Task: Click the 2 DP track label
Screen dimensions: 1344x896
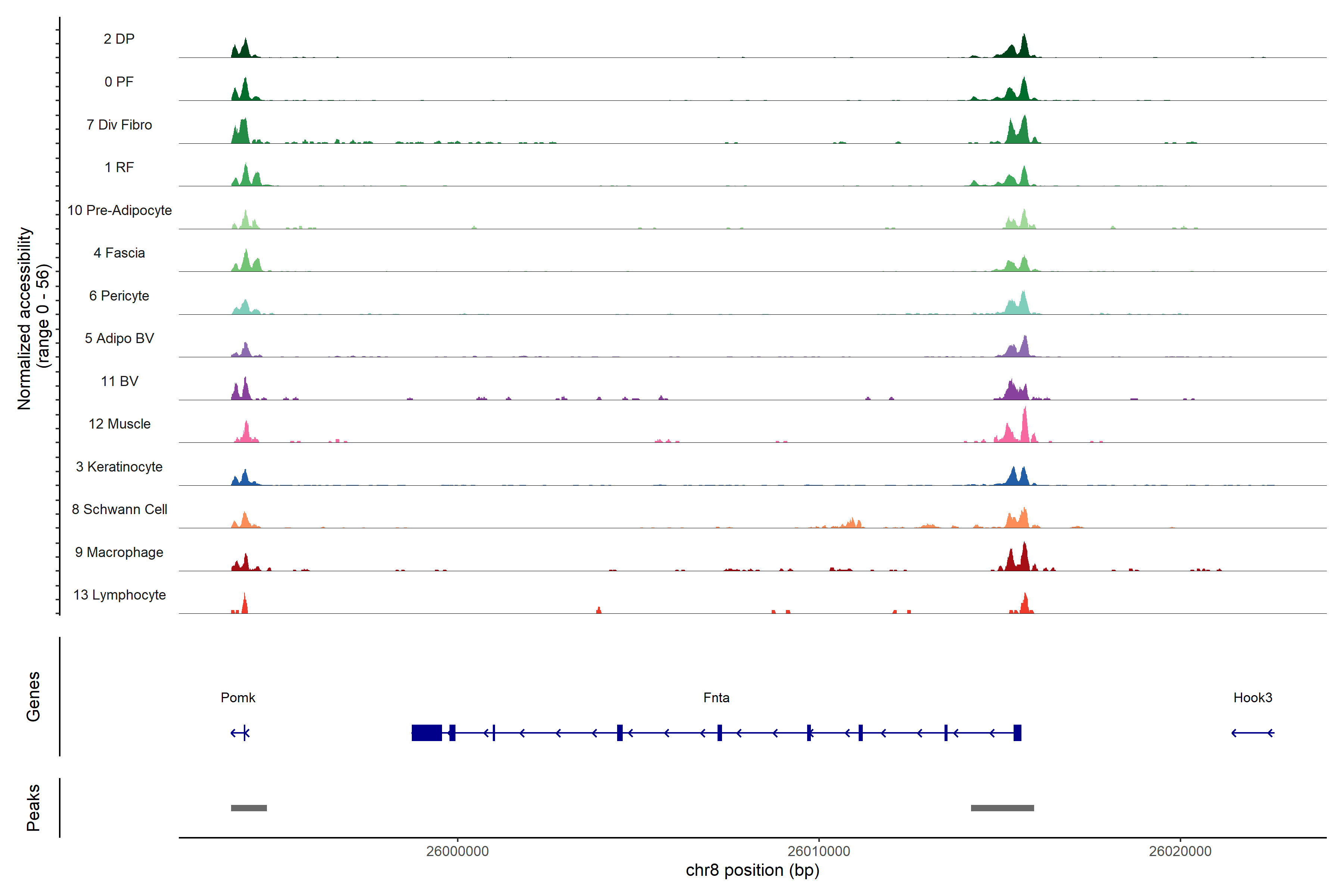Action: (x=119, y=39)
